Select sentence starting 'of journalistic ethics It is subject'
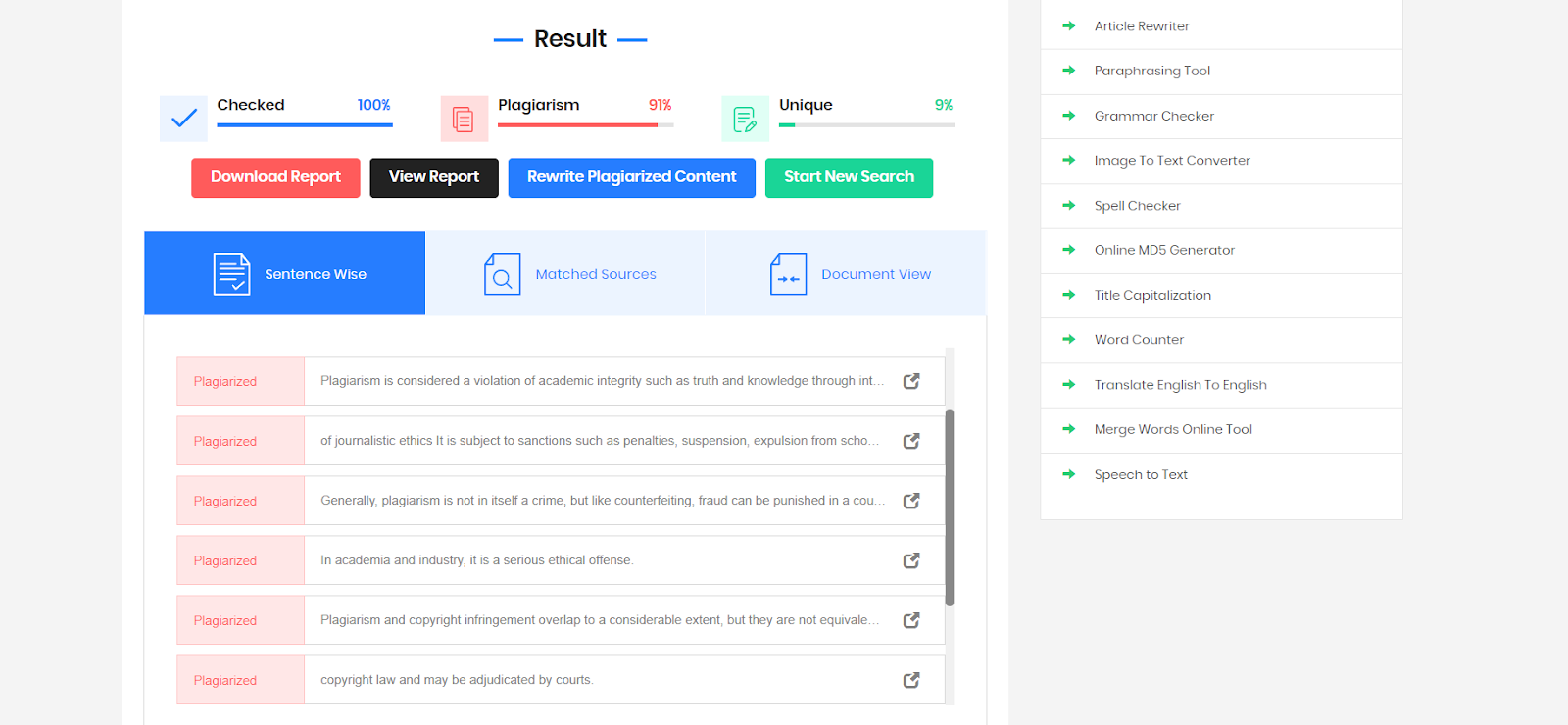This screenshot has height=725, width=1568. pyautogui.click(x=600, y=441)
